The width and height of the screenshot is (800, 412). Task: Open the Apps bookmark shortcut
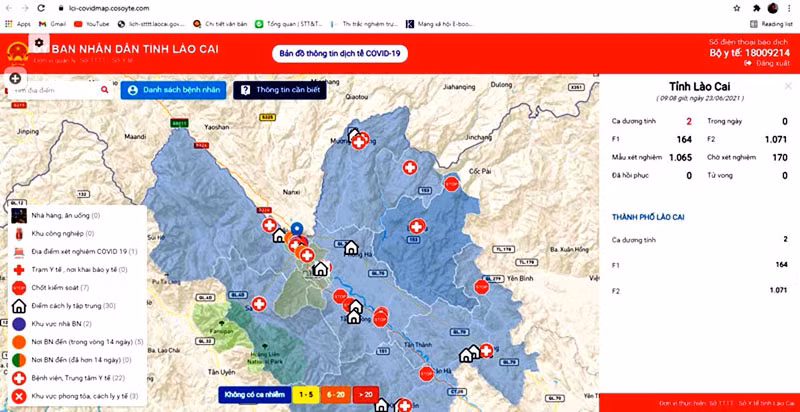click(18, 24)
